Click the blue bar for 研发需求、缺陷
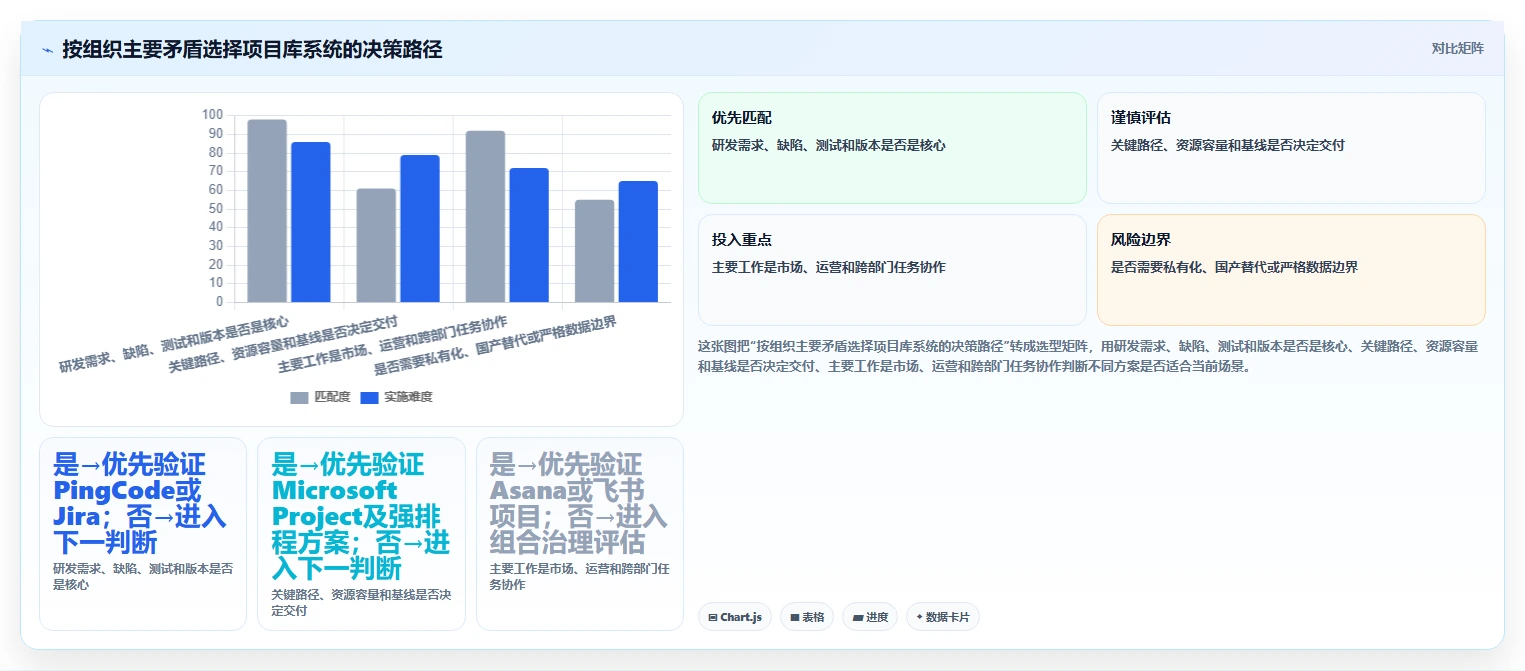 311,222
